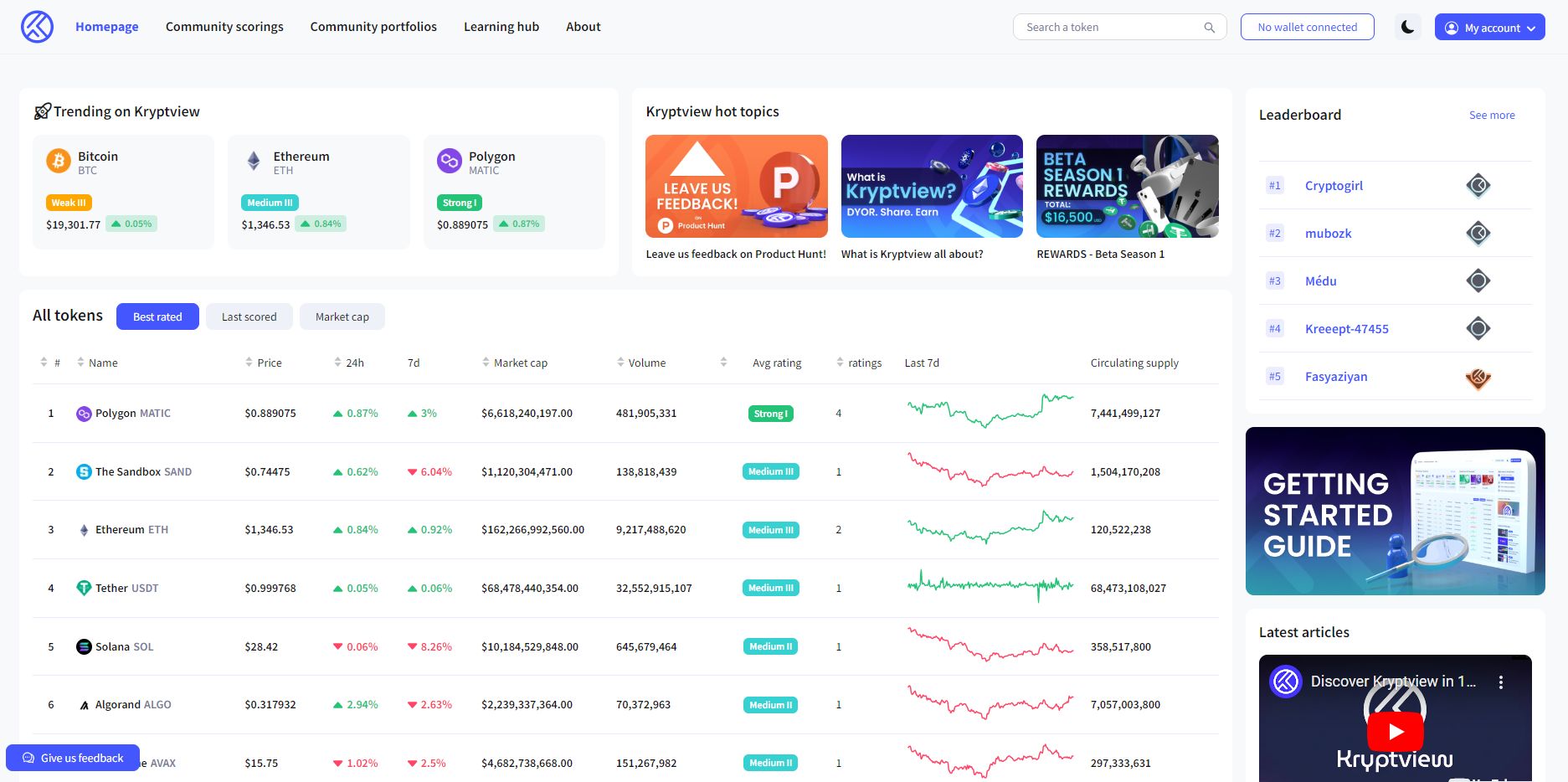Click the Search a token field
The height and width of the screenshot is (782, 1568).
(1105, 28)
